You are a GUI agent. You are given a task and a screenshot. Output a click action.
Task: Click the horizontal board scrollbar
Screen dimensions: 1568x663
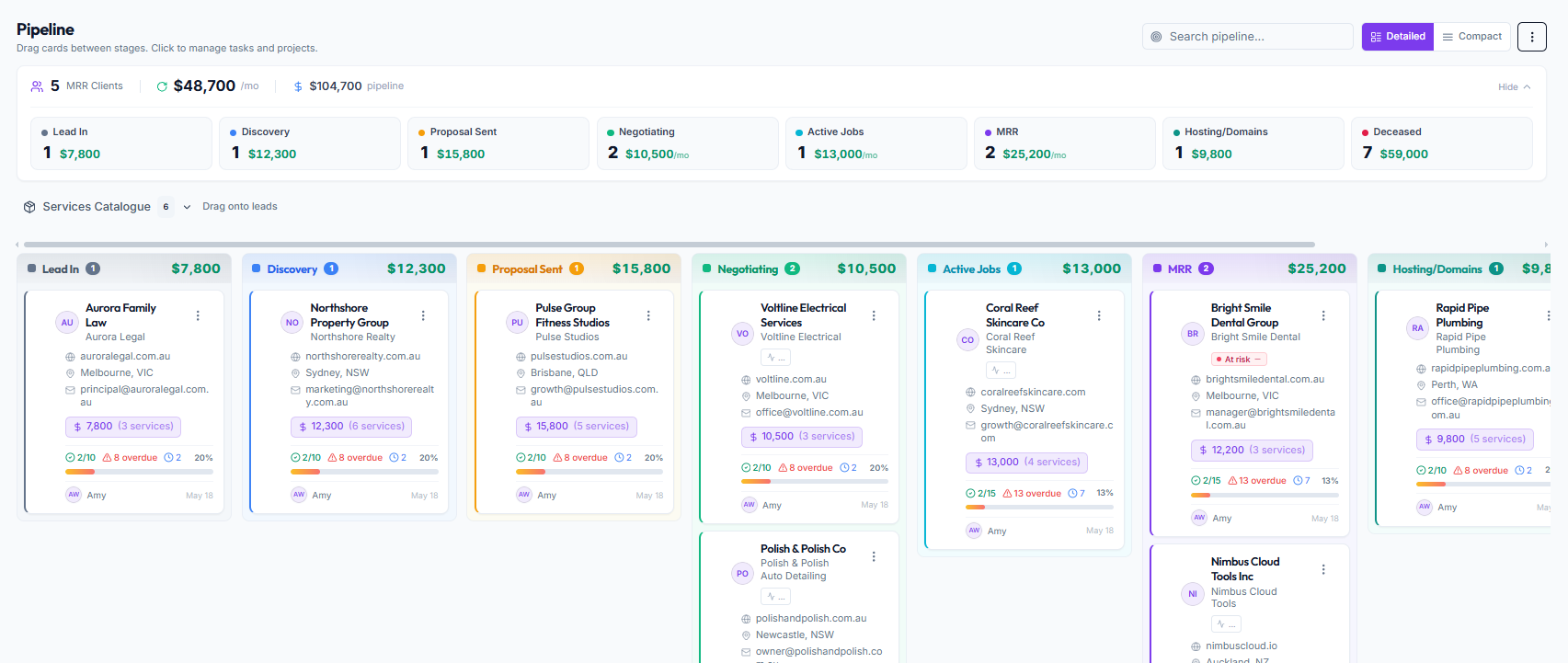[670, 245]
